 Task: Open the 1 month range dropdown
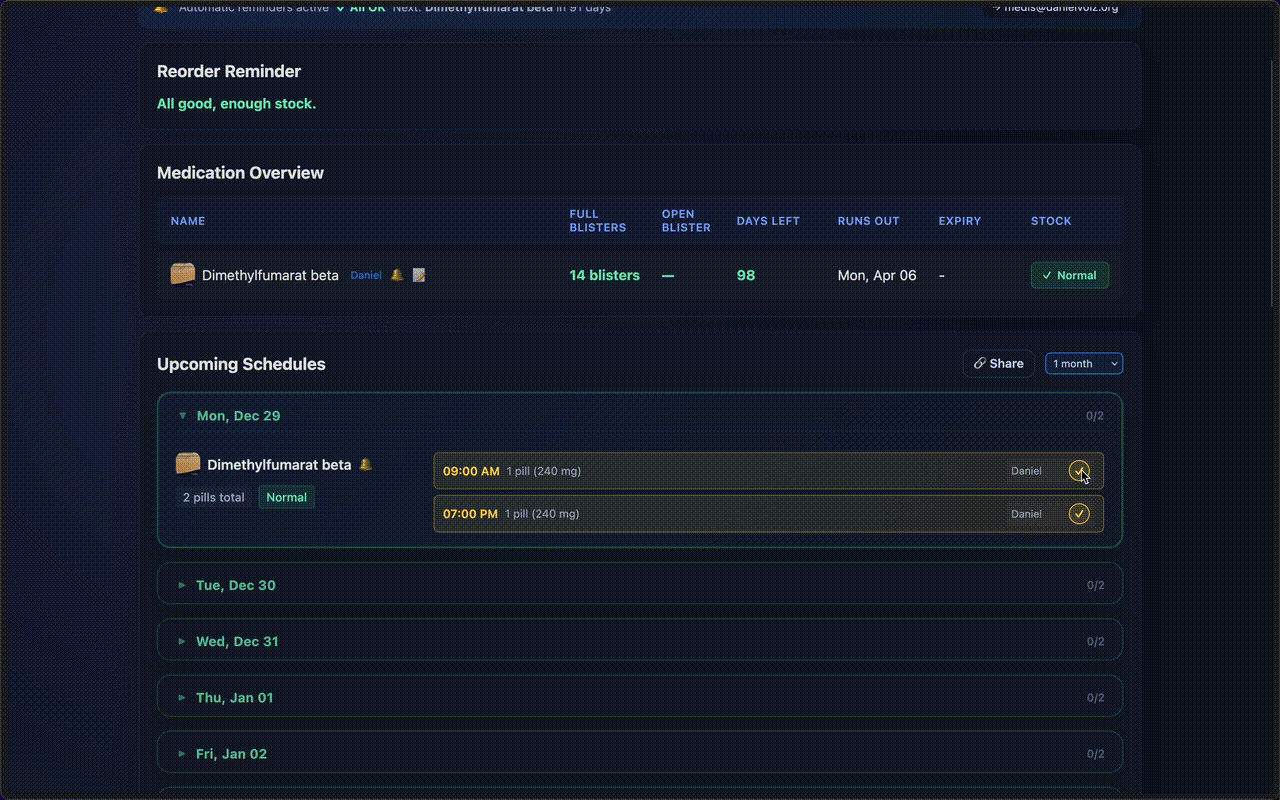pyautogui.click(x=1084, y=363)
